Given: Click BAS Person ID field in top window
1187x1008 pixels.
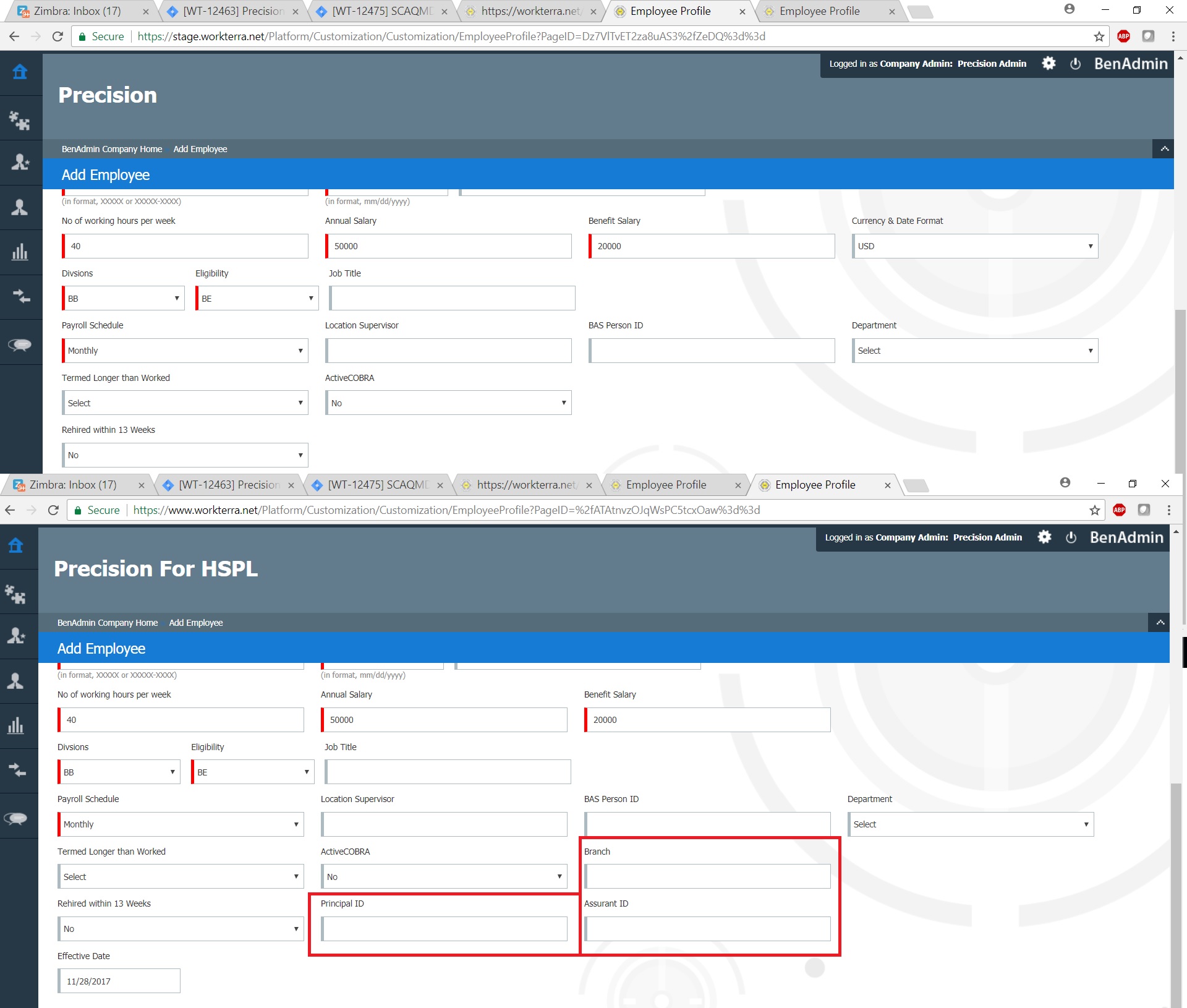Looking at the screenshot, I should coord(712,351).
